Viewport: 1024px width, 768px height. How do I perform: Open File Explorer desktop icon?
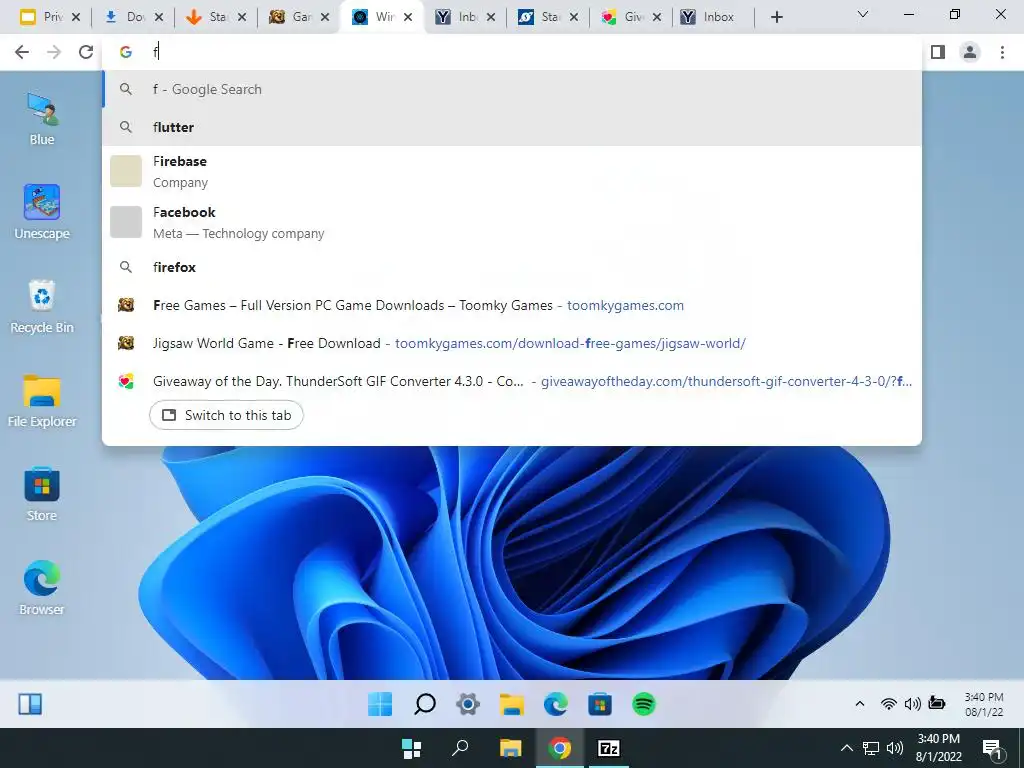click(42, 400)
